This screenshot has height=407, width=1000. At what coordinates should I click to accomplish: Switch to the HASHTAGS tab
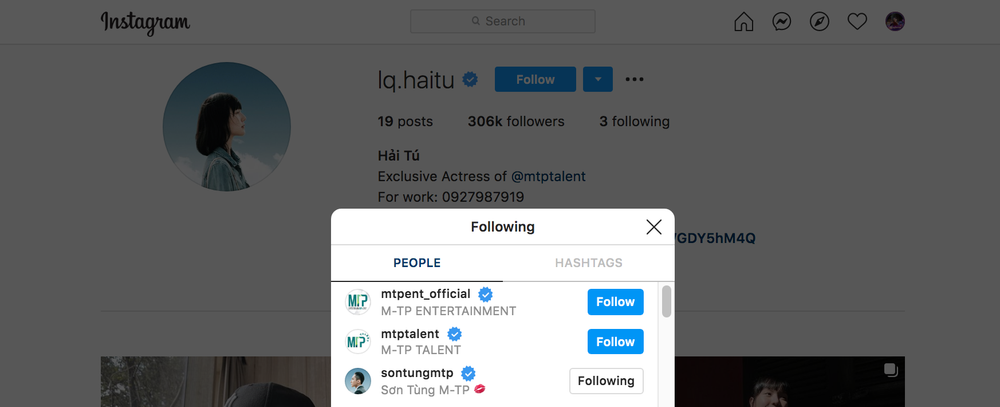[589, 263]
